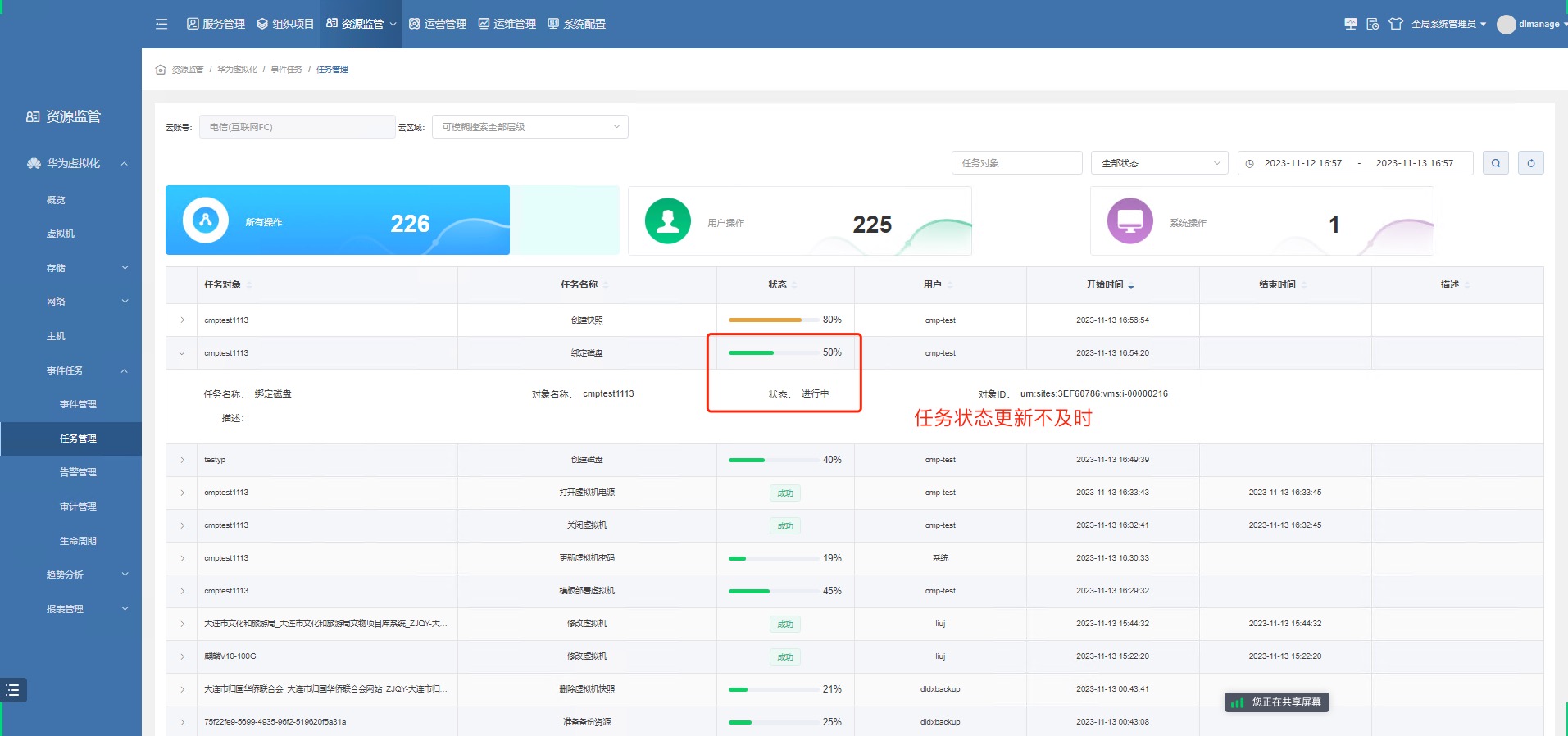
Task: Sort by 开始时间 descending arrow
Action: (x=1131, y=287)
